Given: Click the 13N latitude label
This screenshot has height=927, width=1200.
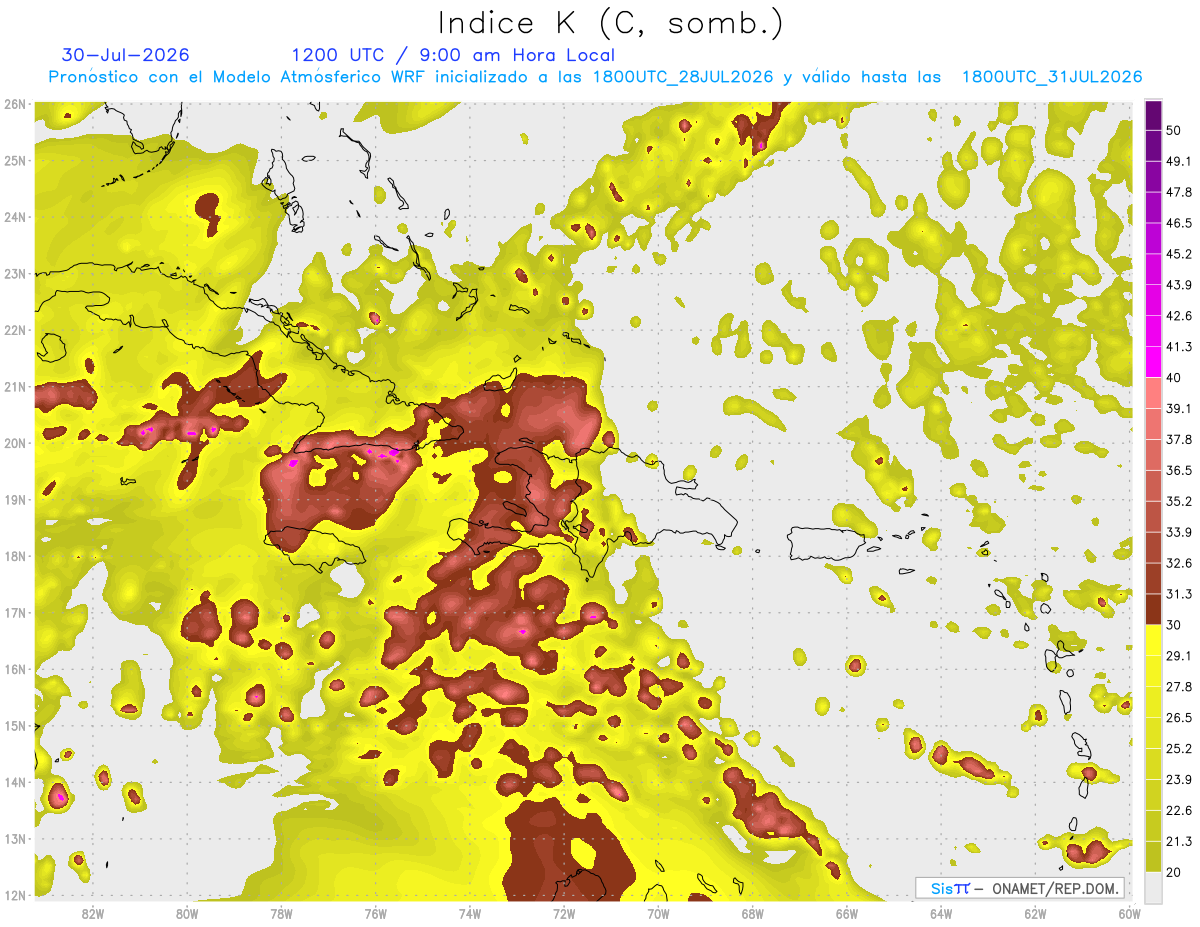Looking at the screenshot, I should pyautogui.click(x=15, y=838).
